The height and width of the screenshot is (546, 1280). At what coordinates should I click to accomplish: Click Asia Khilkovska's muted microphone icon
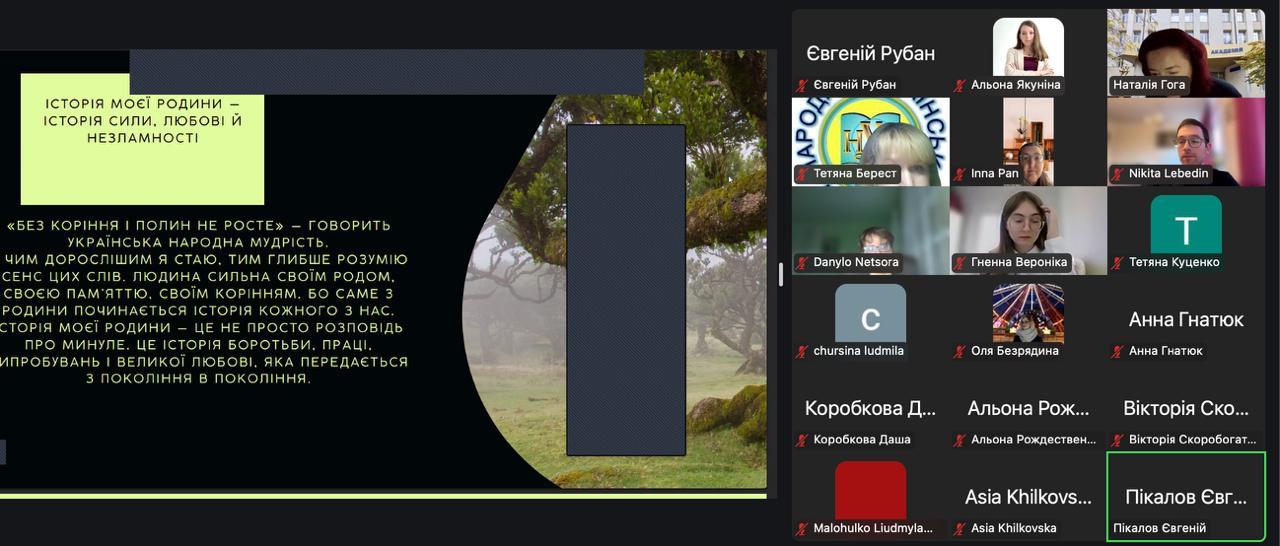click(960, 528)
